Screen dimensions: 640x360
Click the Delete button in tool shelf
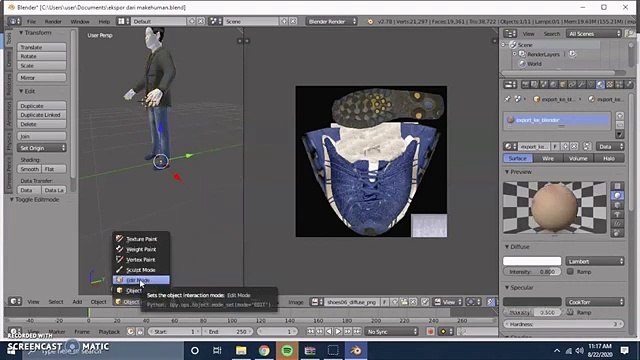pos(42,124)
